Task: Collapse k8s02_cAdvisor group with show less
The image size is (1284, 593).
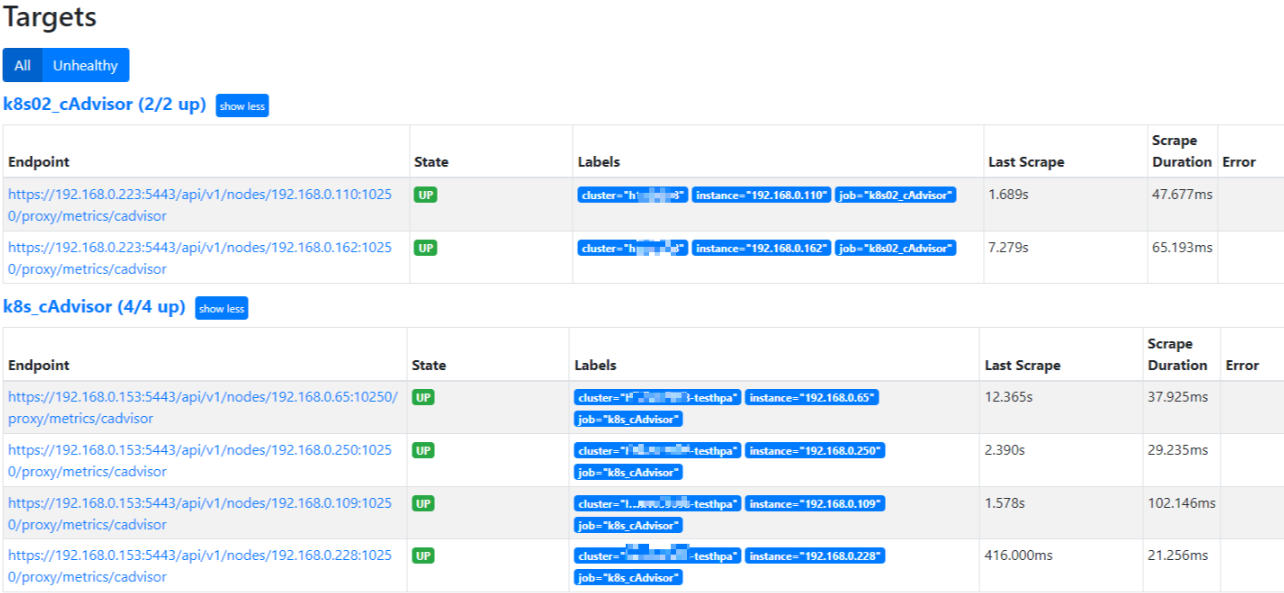Action: click(242, 106)
